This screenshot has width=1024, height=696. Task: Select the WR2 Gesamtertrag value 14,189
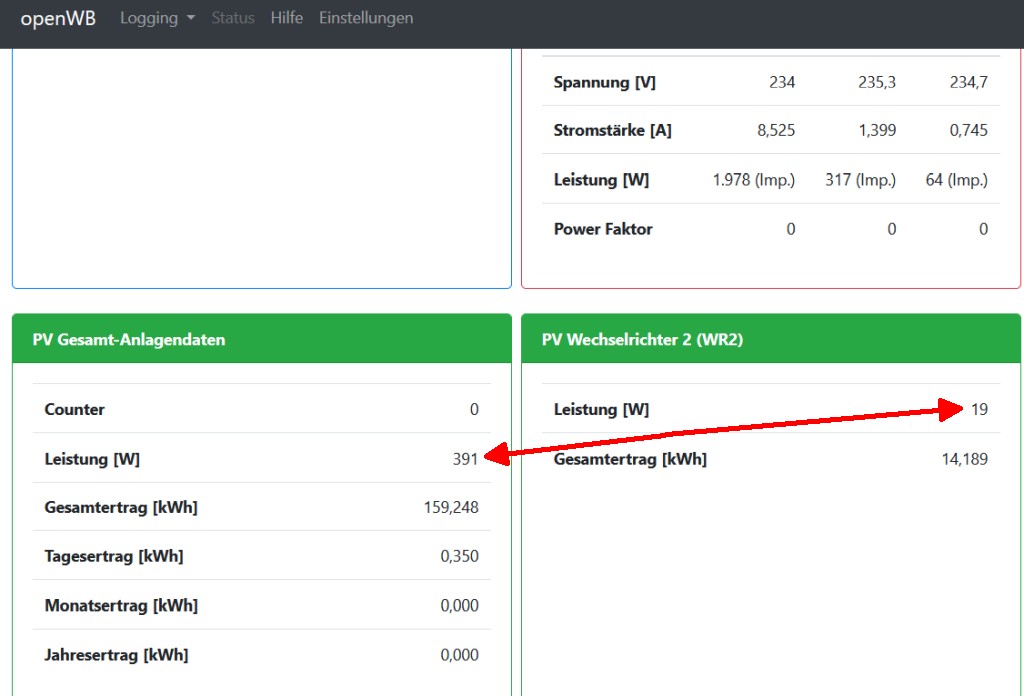pos(964,459)
